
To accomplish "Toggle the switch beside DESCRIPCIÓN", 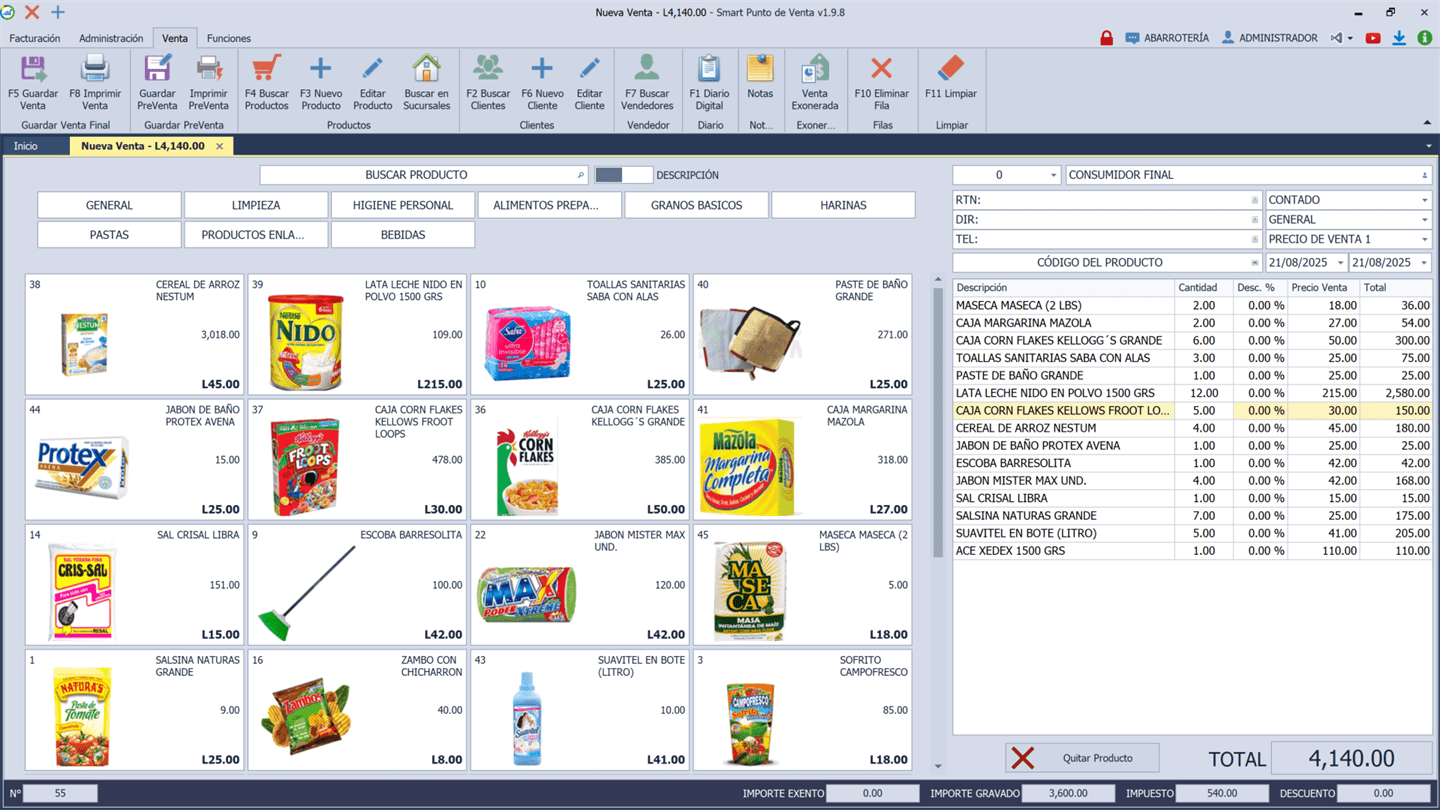I will click(x=623, y=175).
